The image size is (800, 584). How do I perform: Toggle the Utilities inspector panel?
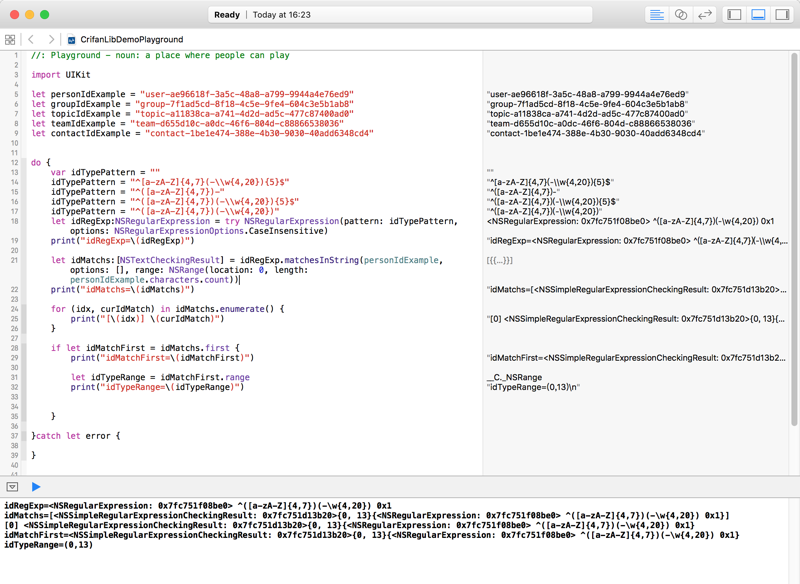pos(782,15)
